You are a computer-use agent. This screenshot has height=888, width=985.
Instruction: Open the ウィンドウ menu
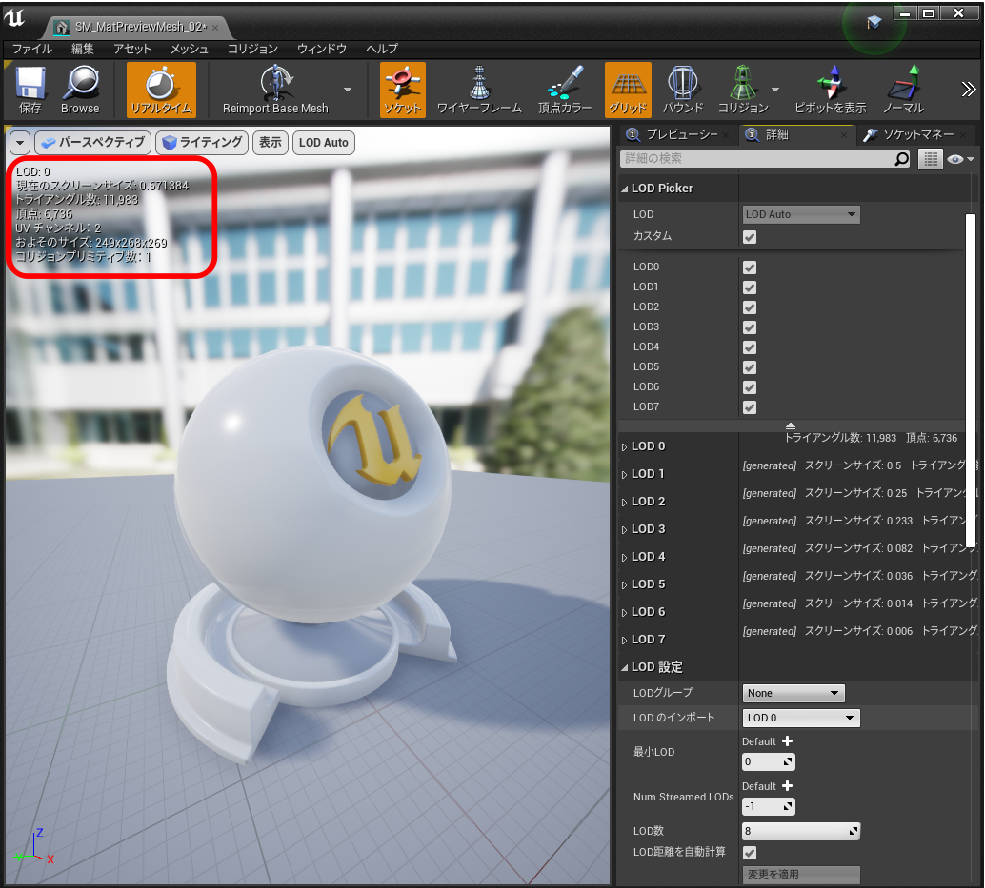tap(322, 48)
